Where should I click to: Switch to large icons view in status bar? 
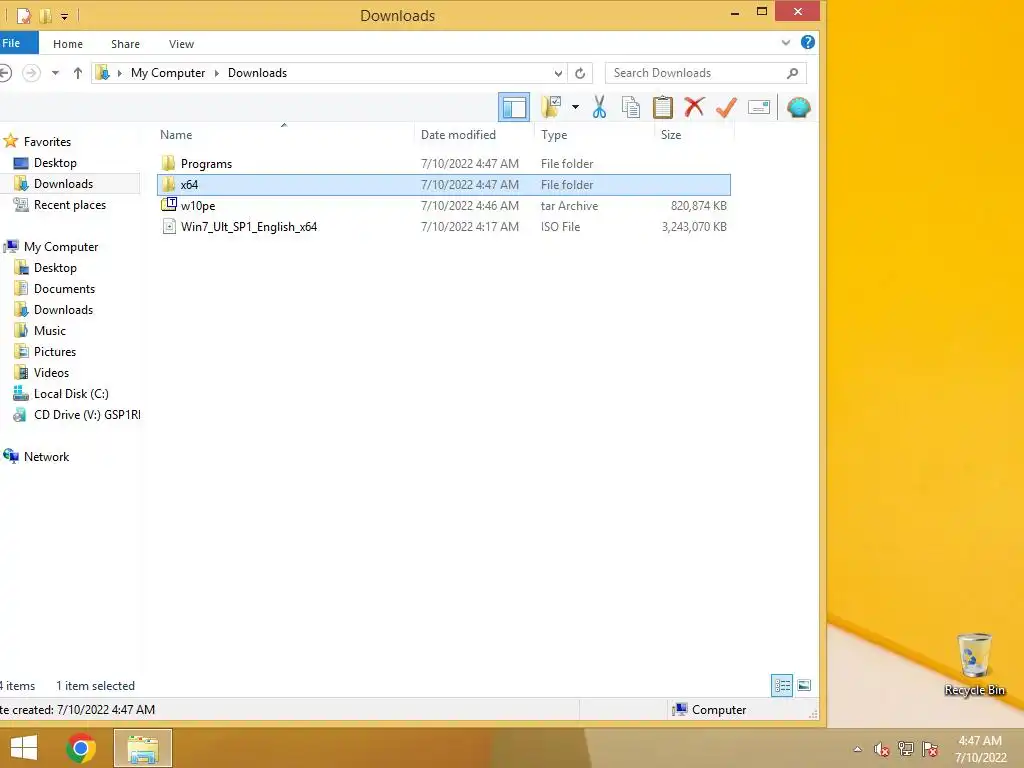805,686
